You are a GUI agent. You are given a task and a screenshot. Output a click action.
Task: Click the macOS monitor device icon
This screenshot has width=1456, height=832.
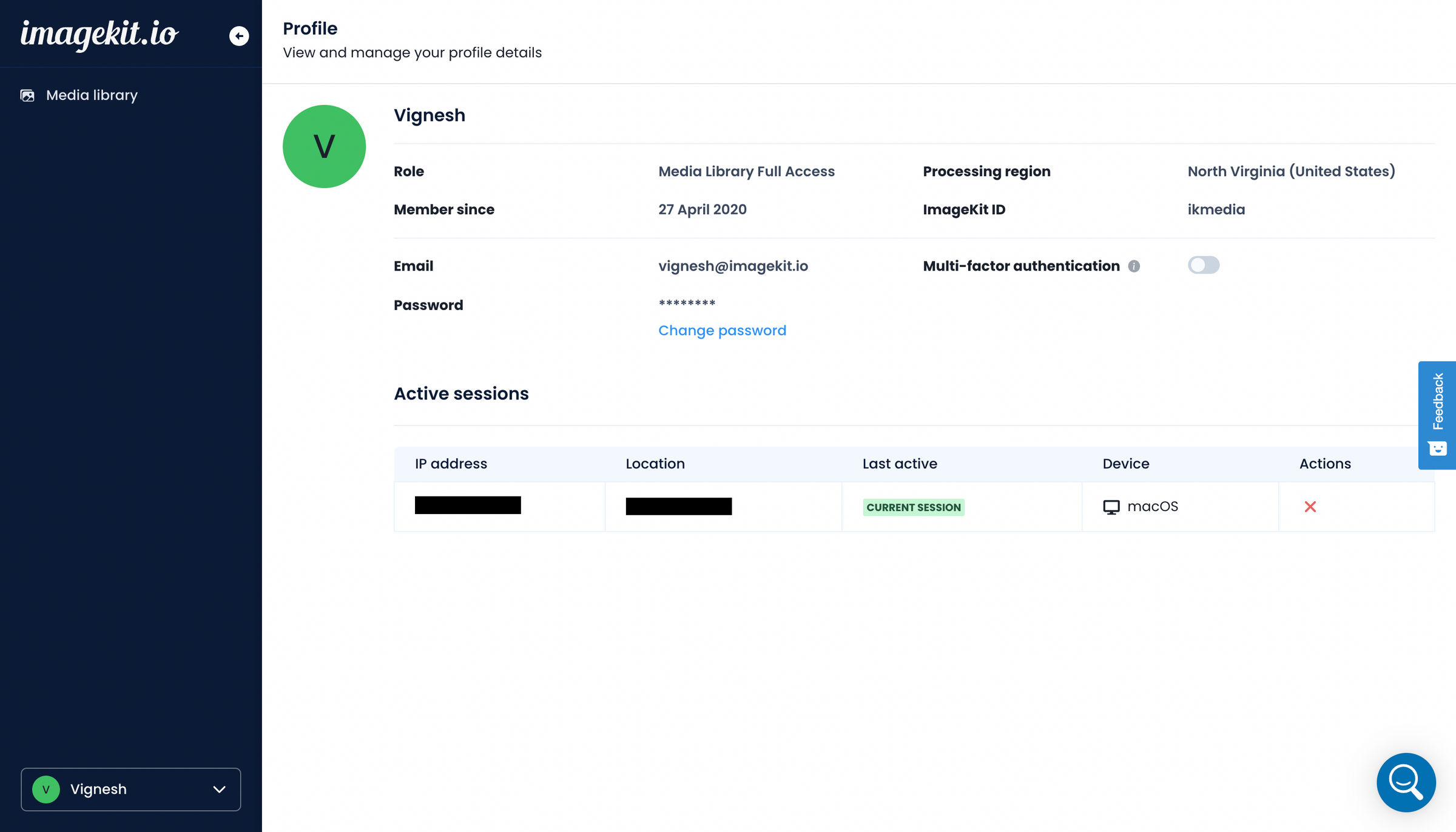click(x=1111, y=507)
